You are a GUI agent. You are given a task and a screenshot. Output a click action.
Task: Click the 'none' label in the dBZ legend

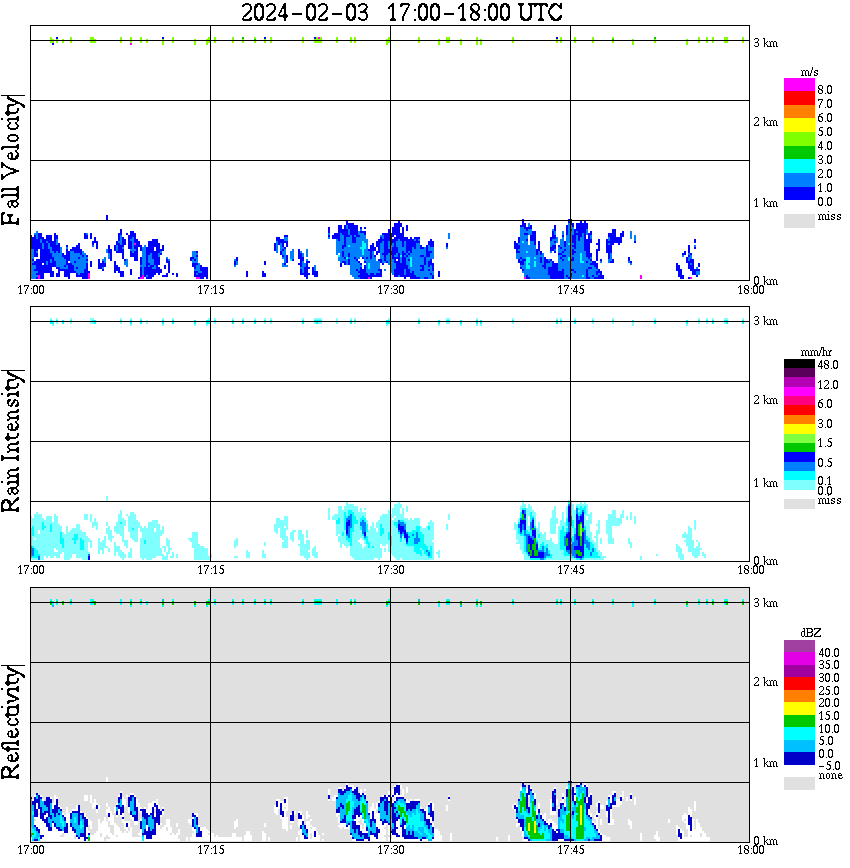point(830,776)
